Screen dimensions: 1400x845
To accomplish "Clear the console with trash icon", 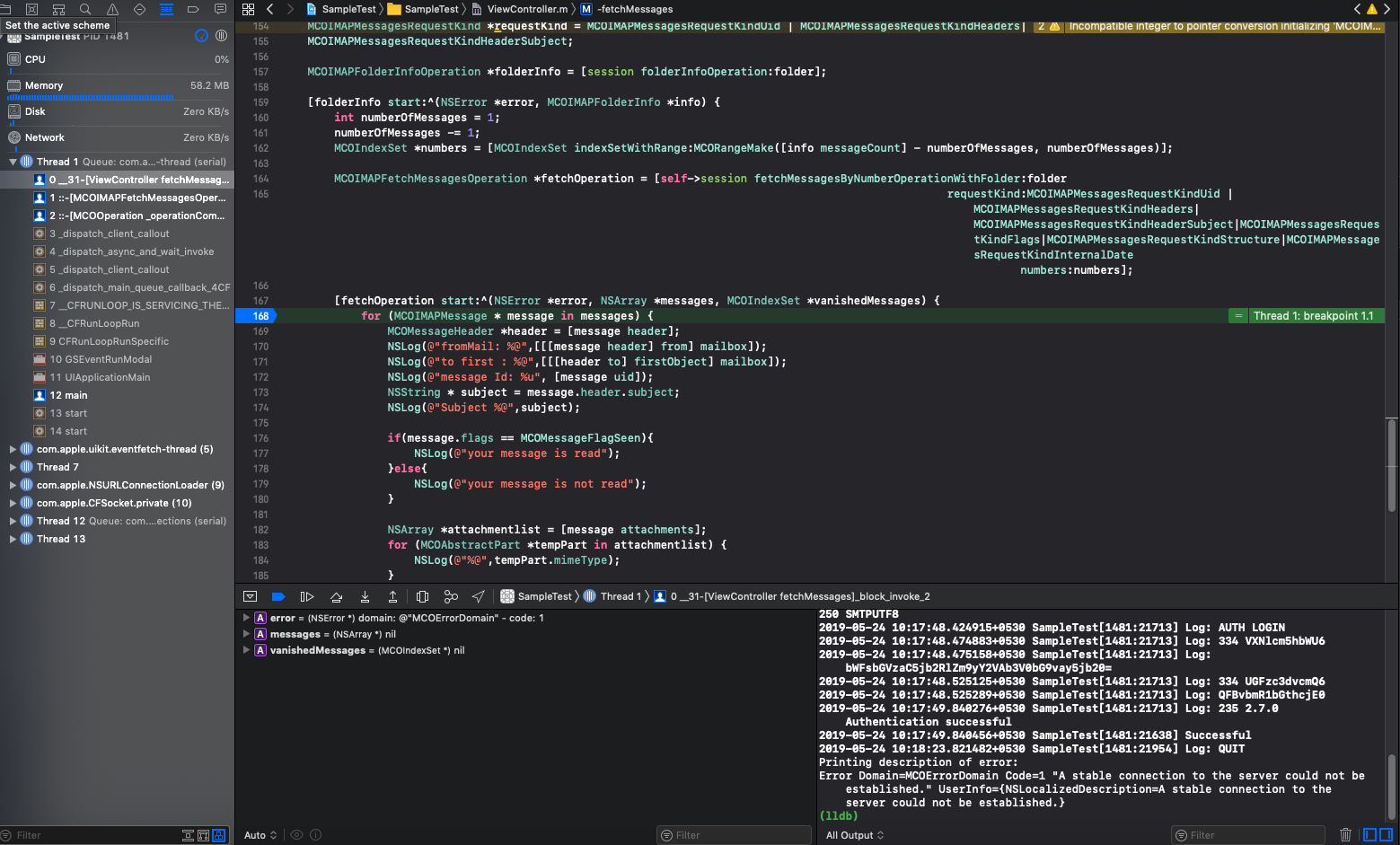I will (x=1344, y=834).
